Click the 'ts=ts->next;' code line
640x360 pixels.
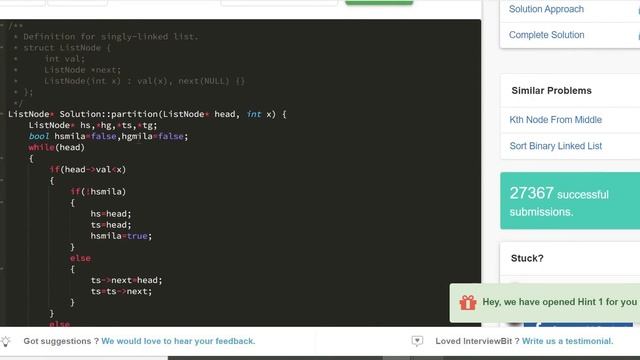click(x=121, y=291)
